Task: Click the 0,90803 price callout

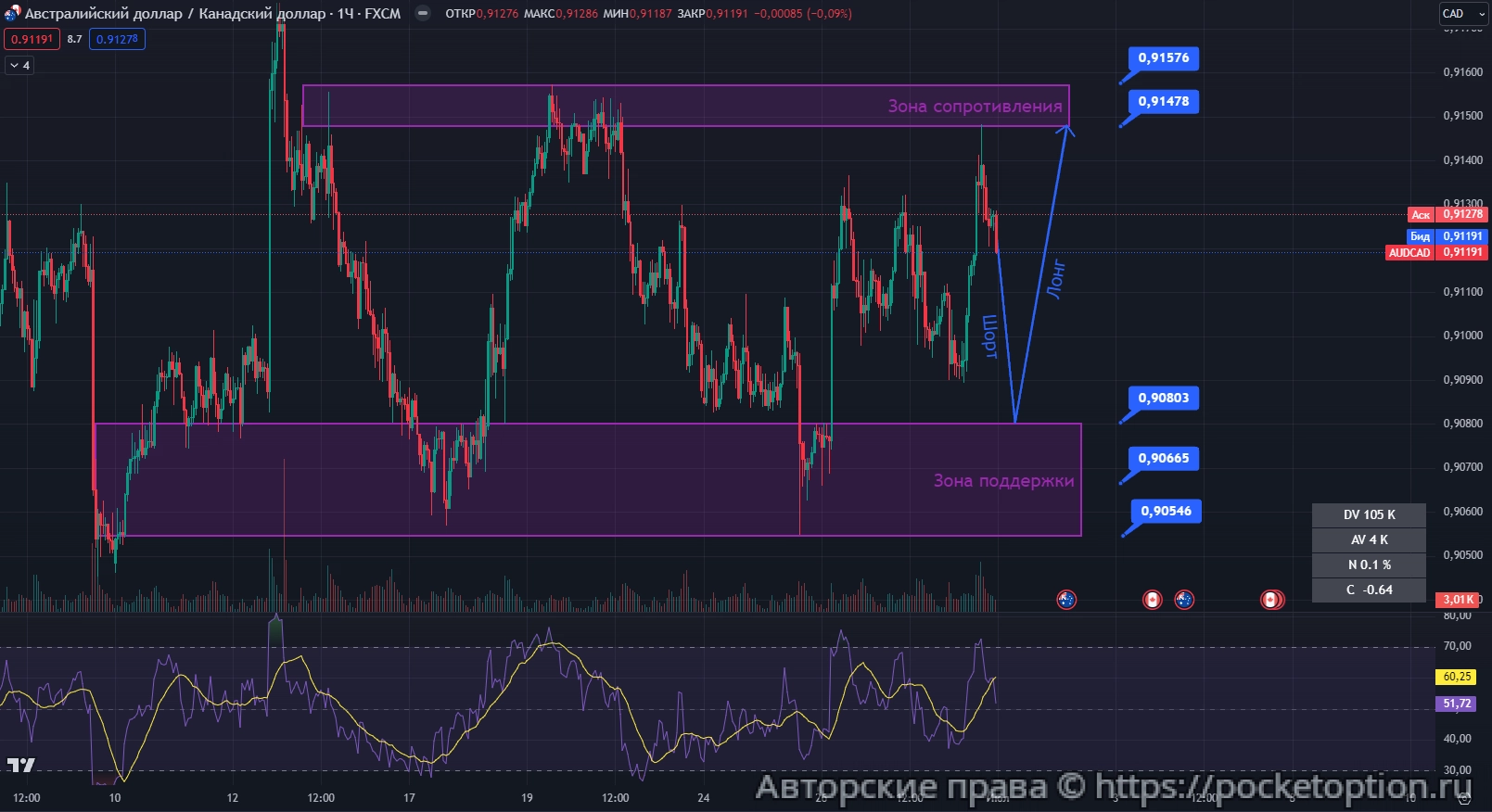Action: click(x=1163, y=399)
